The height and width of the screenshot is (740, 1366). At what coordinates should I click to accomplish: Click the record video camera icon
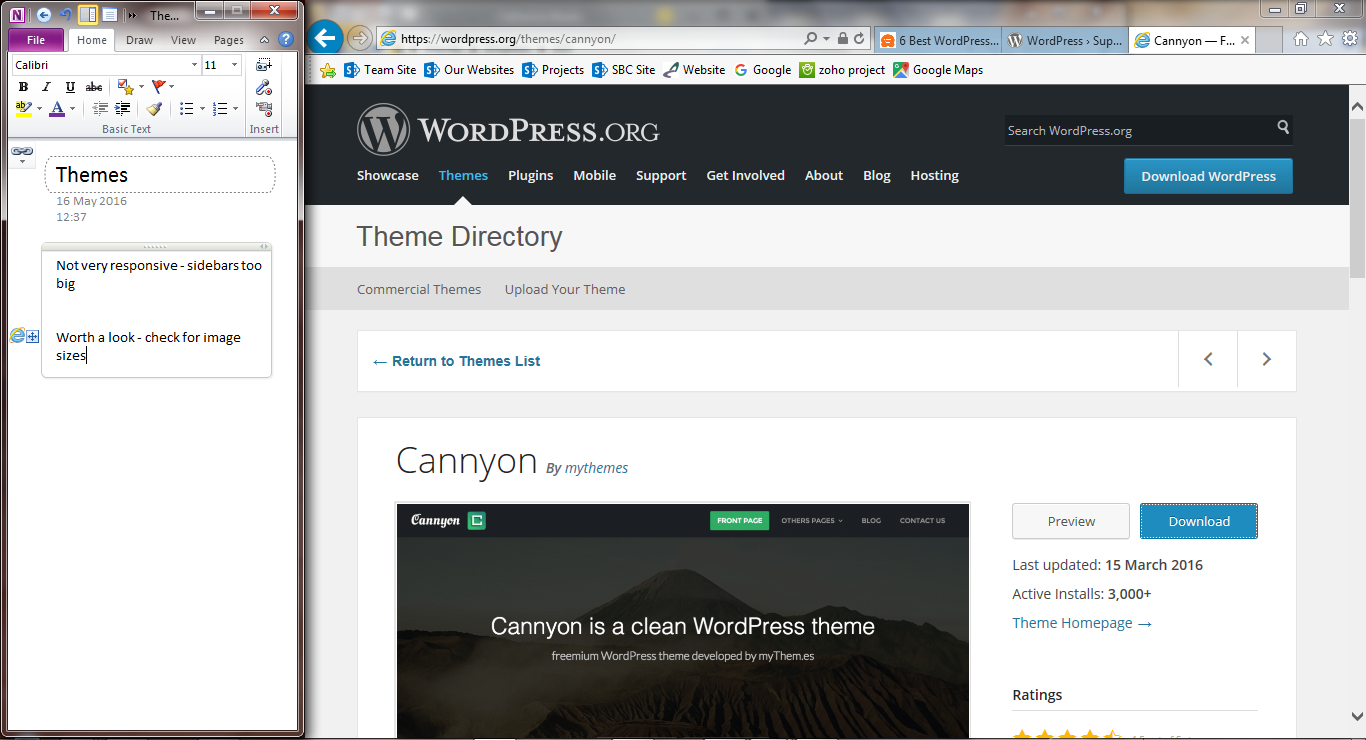tap(264, 109)
